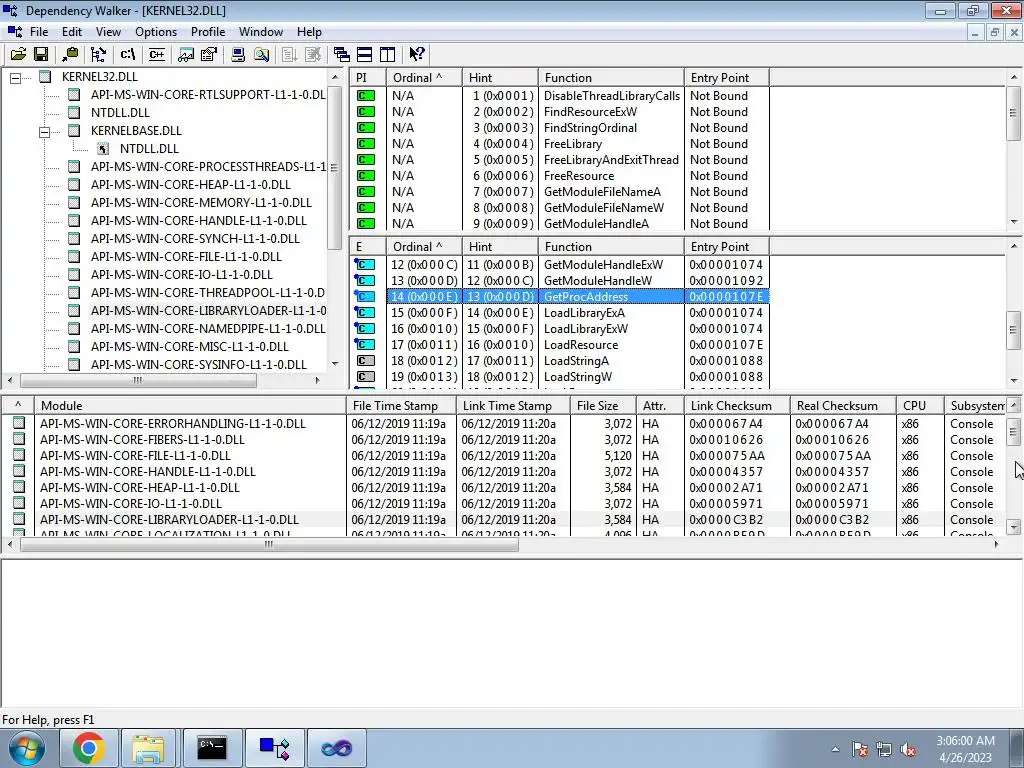The image size is (1024, 768).
Task: Click the green C icon beside FindStringOrdinal
Action: pos(366,127)
